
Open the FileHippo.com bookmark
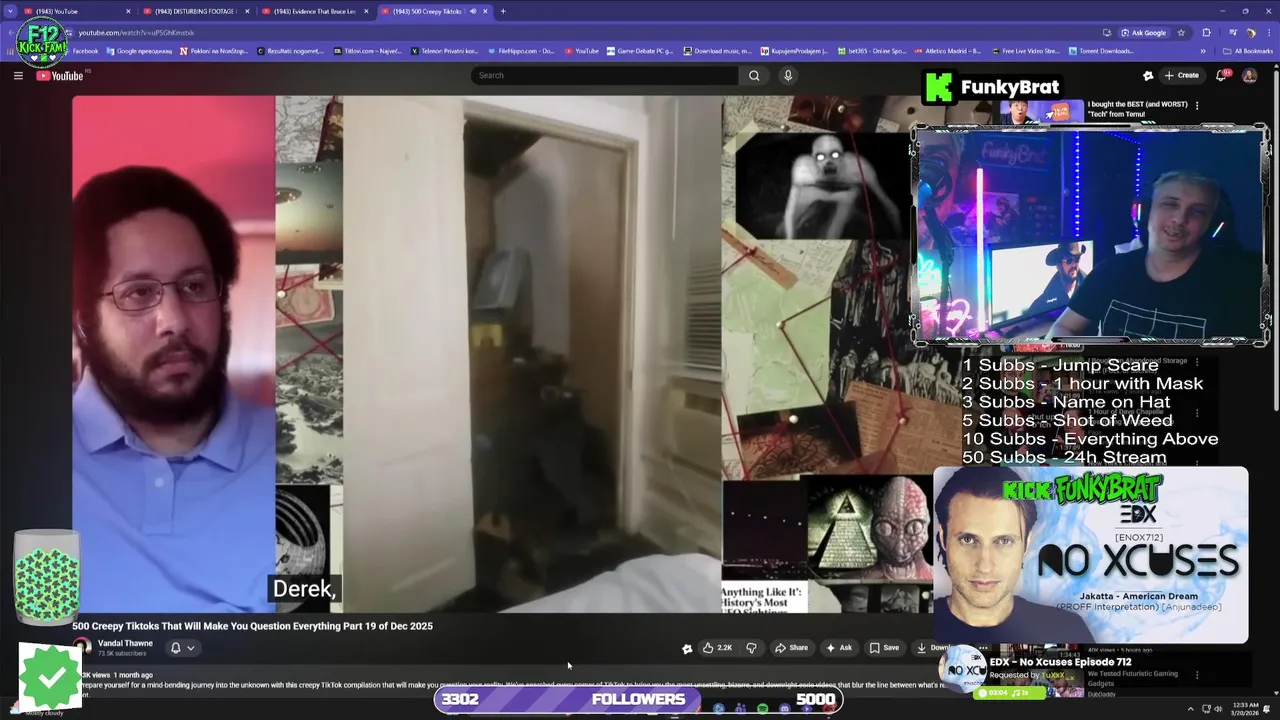(520, 51)
